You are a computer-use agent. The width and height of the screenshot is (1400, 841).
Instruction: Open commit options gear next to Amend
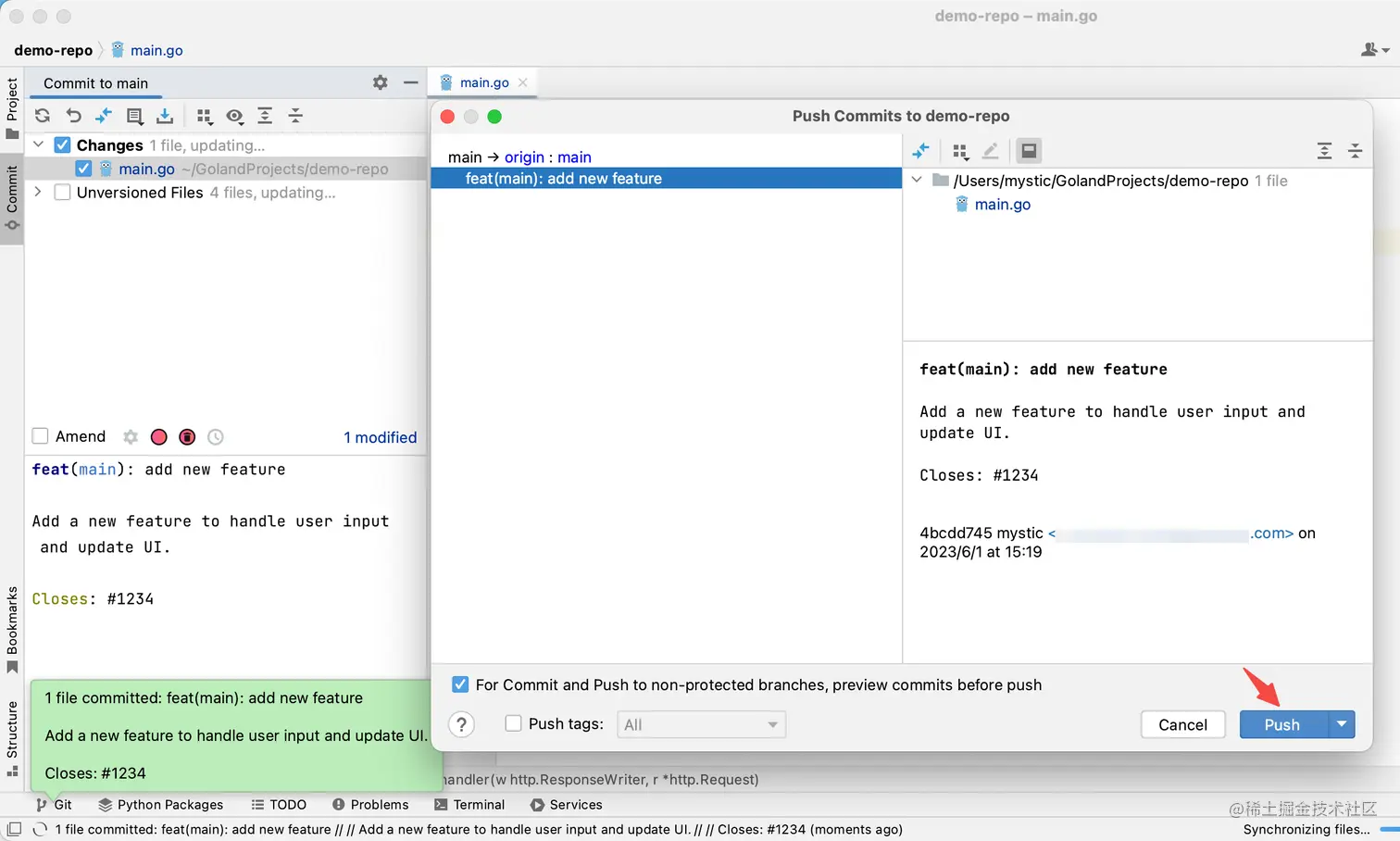point(131,437)
